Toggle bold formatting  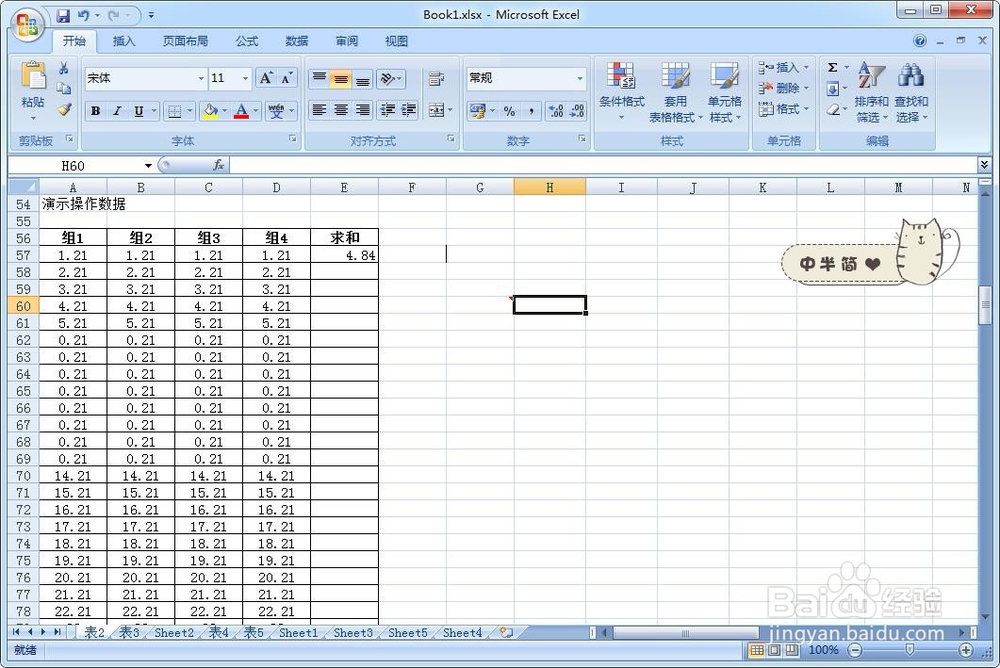click(95, 111)
